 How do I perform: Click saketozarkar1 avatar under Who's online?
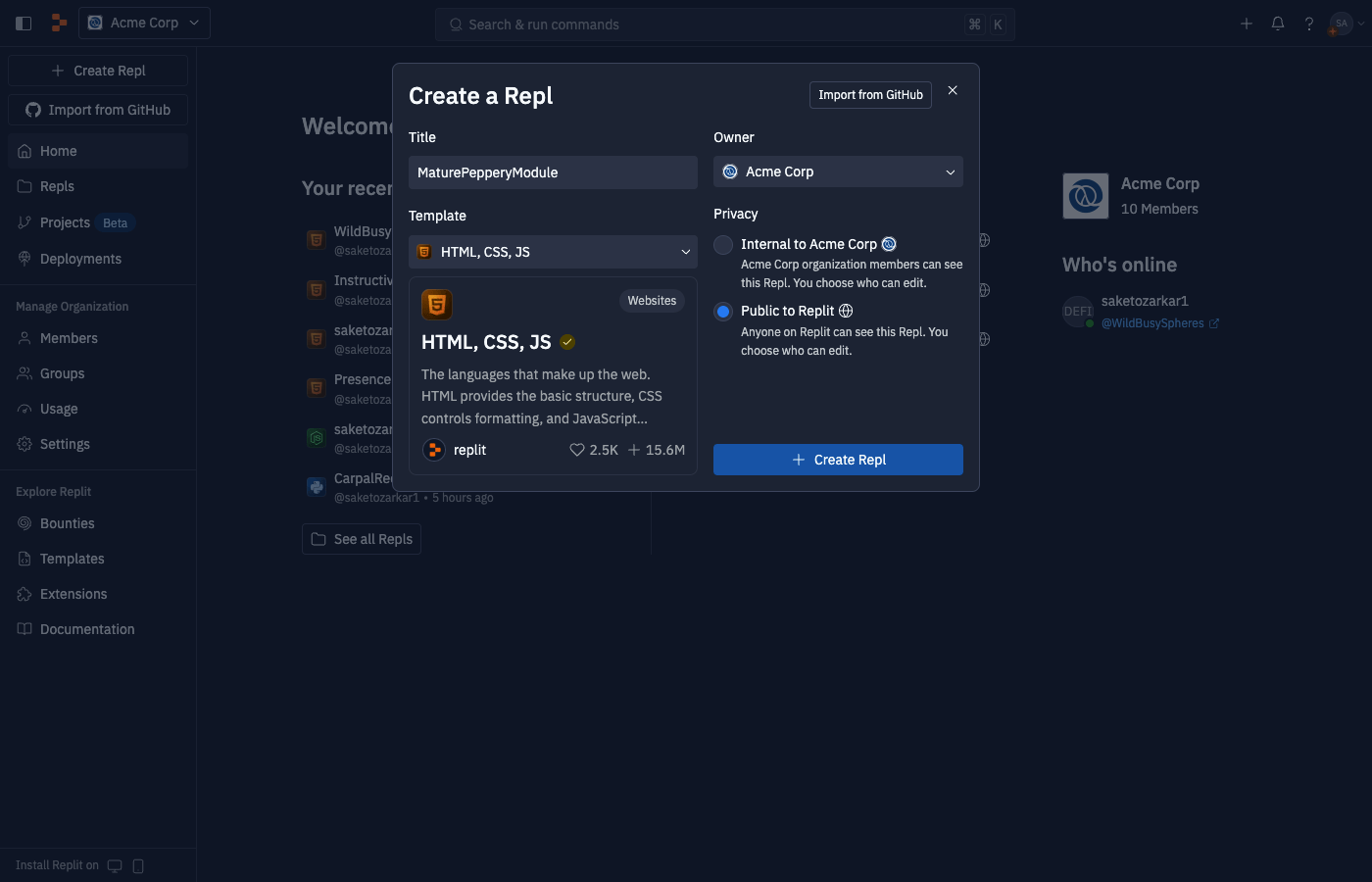tap(1078, 311)
